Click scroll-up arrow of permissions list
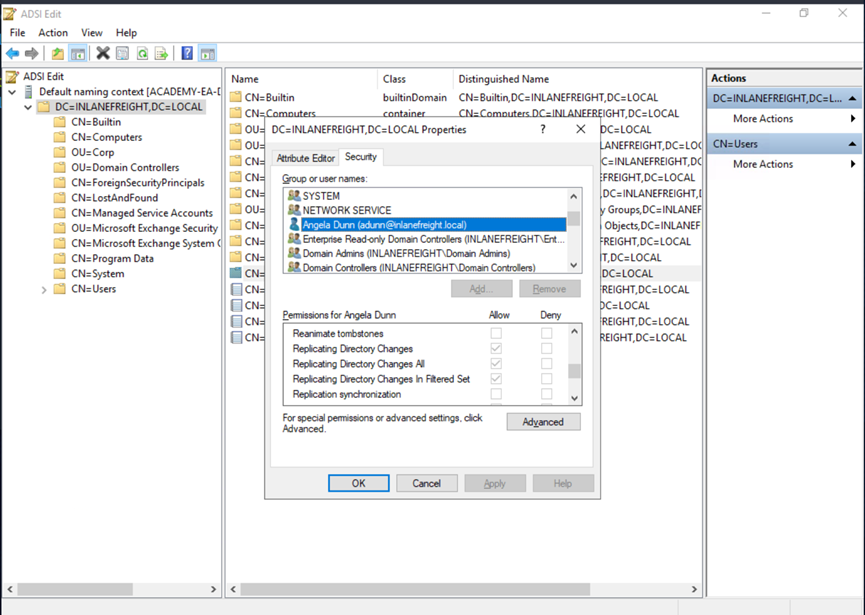The height and width of the screenshot is (615, 865). [x=574, y=331]
